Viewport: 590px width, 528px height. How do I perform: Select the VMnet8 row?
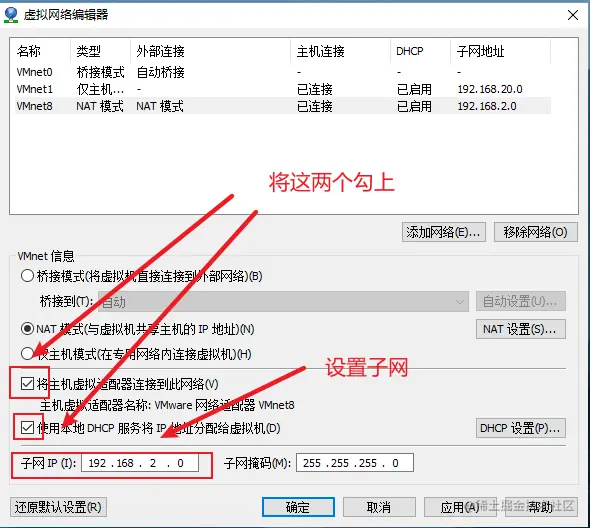tap(283, 106)
